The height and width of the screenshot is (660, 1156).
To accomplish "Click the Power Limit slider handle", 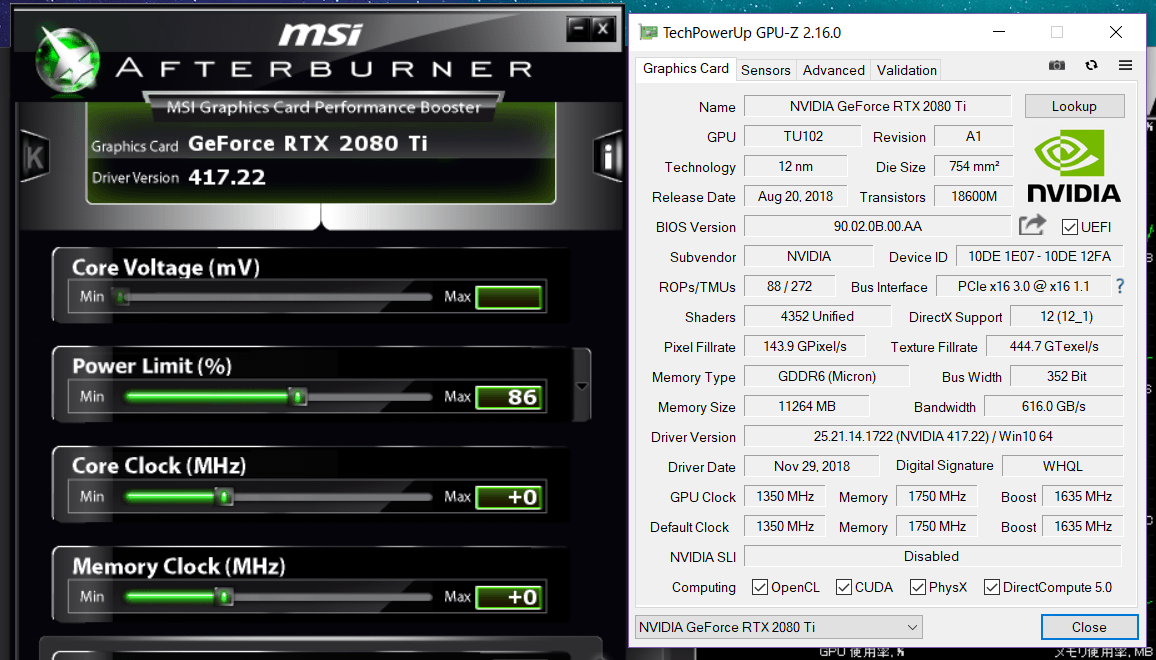I will tap(297, 397).
